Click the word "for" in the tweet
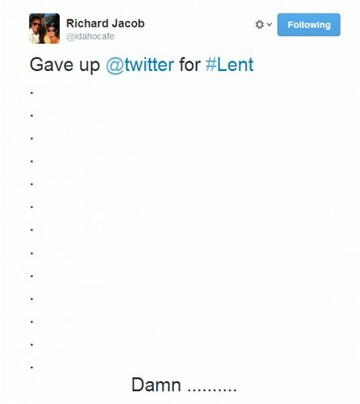 190,64
